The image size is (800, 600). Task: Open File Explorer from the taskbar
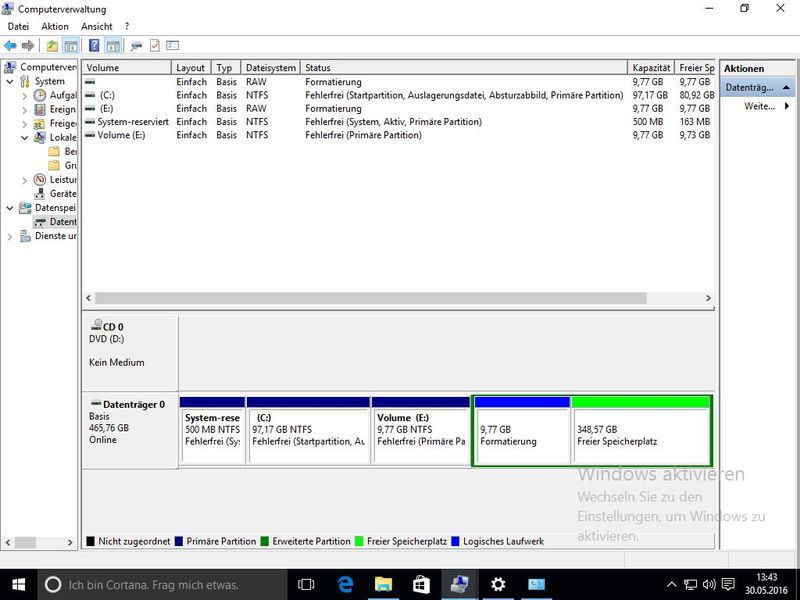[x=383, y=584]
